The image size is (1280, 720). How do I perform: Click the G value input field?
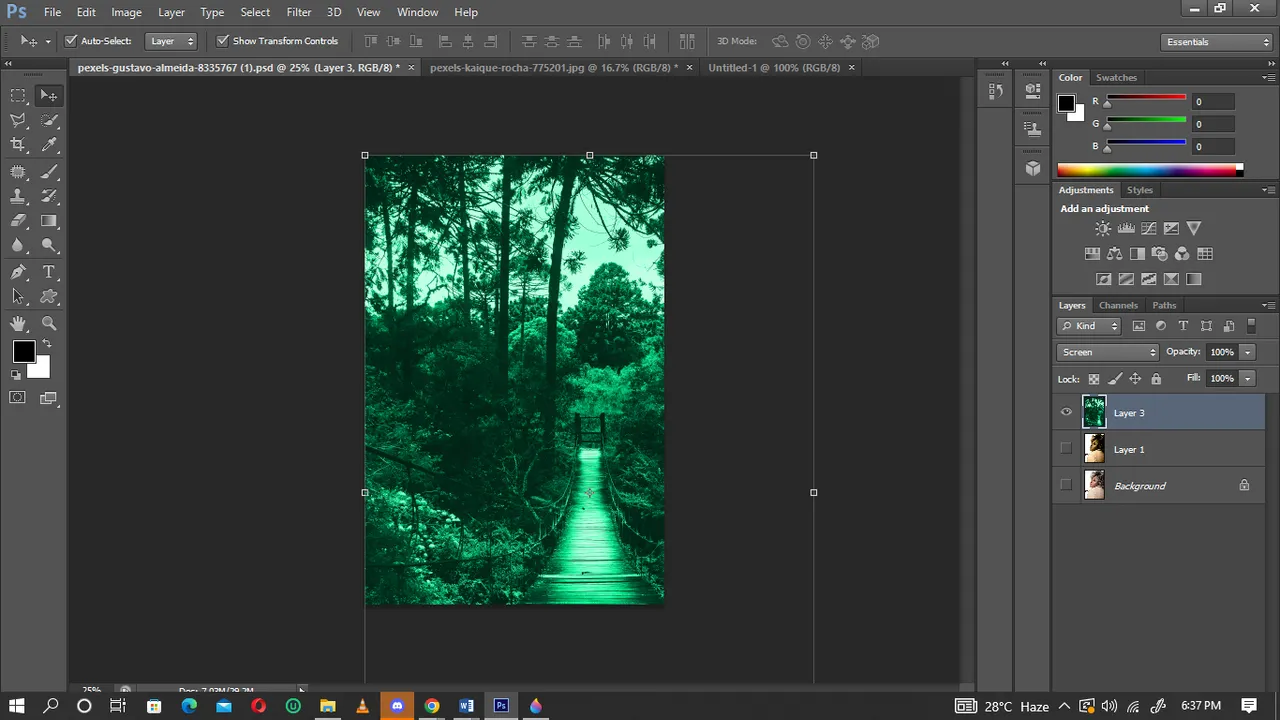coord(1212,124)
